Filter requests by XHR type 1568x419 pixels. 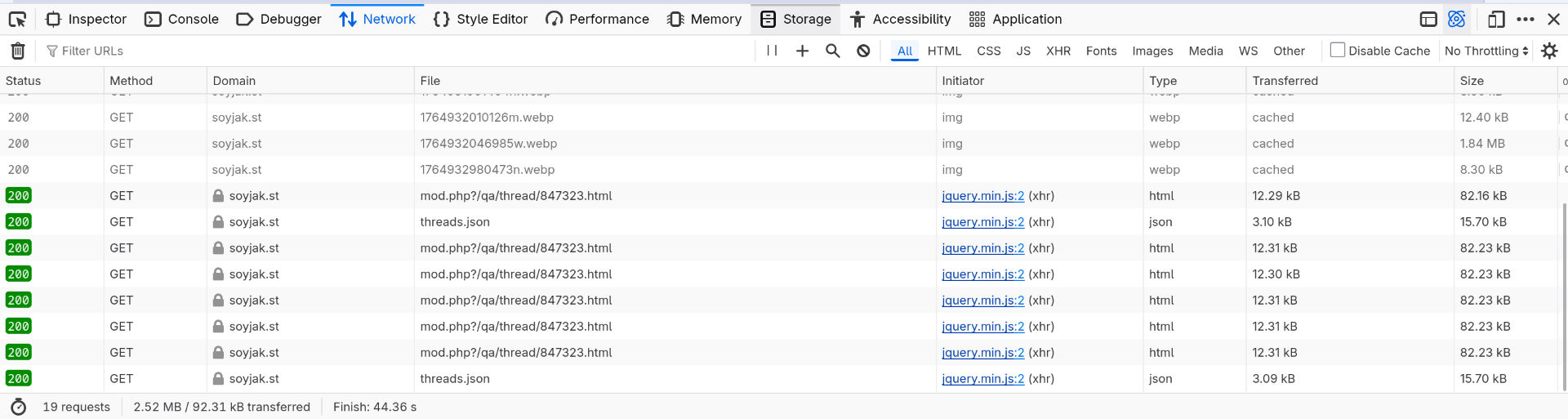tap(1058, 51)
